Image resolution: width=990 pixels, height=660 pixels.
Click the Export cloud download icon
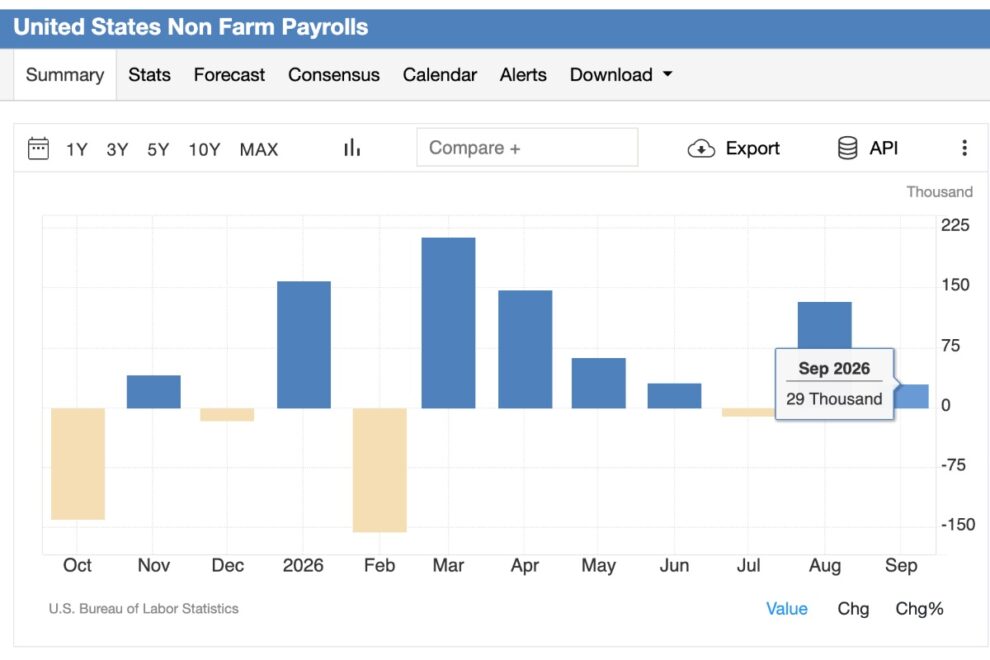click(701, 148)
